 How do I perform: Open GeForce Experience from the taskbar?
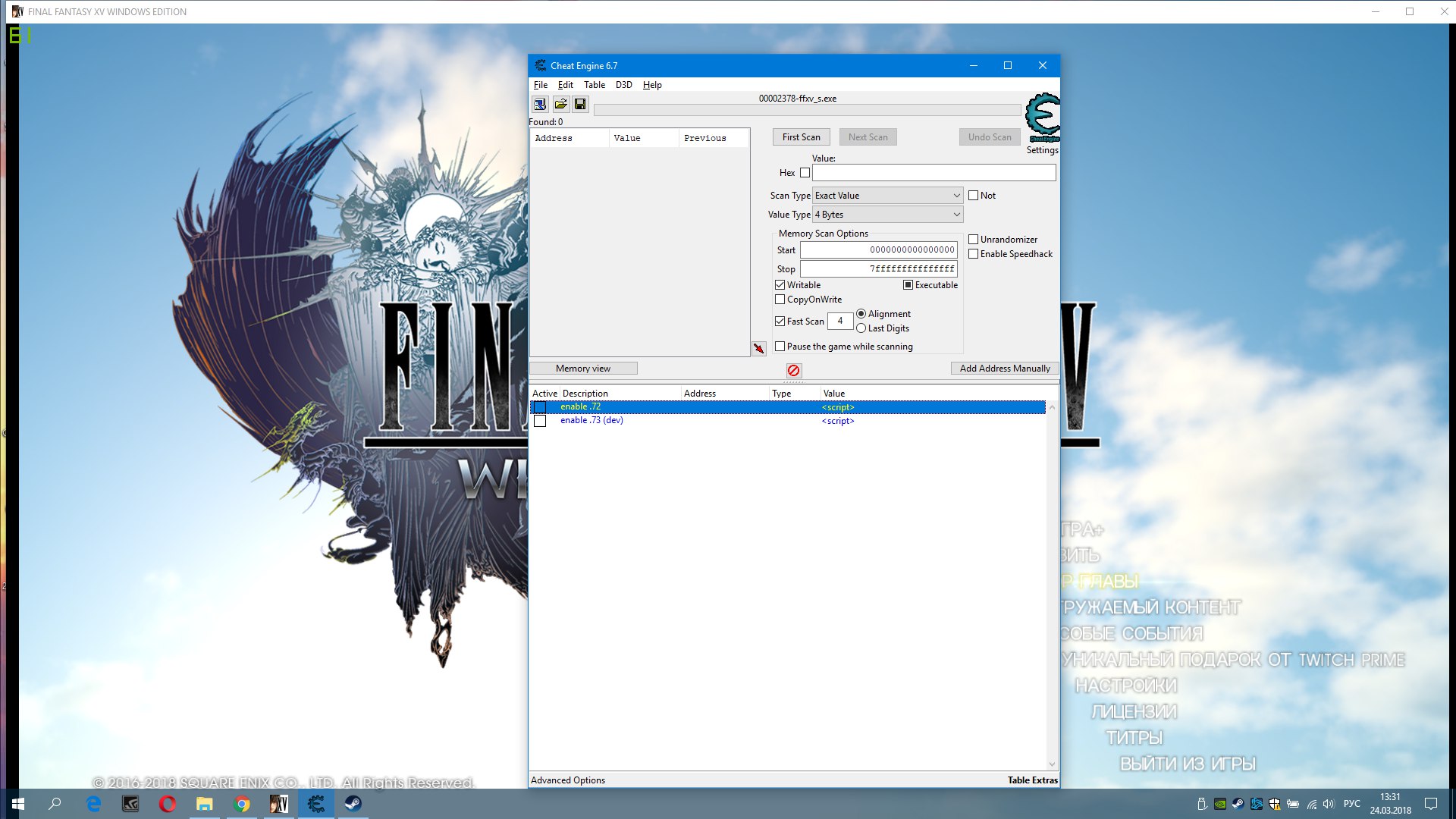130,804
